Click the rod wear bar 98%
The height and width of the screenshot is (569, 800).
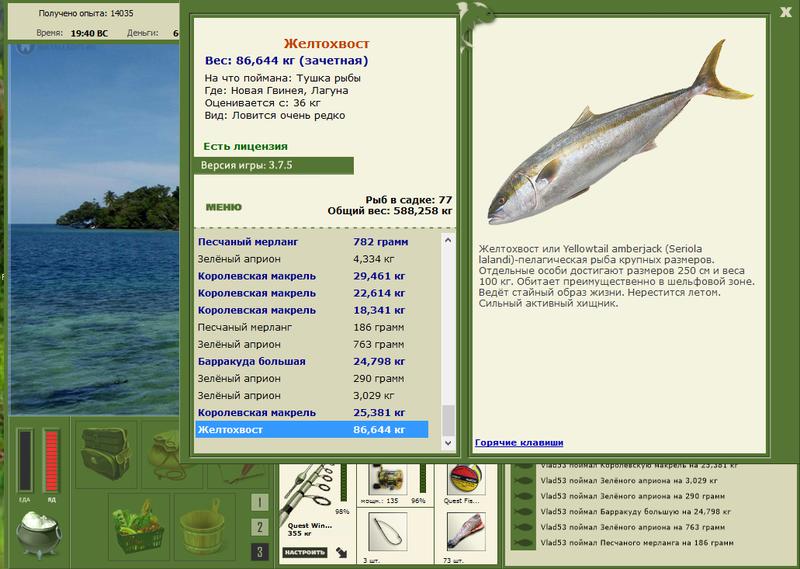pyautogui.click(x=343, y=483)
